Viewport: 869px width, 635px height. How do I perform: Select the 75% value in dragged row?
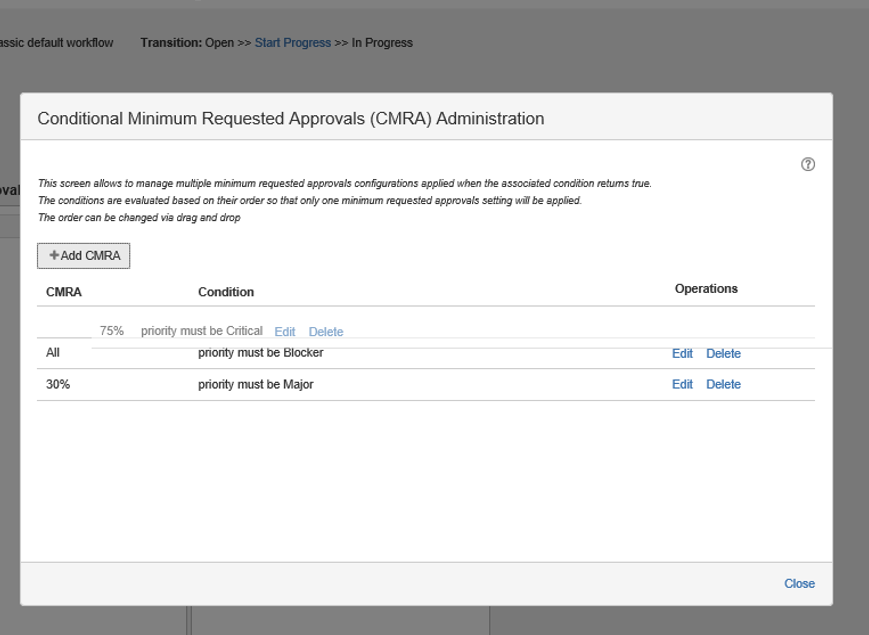click(112, 332)
